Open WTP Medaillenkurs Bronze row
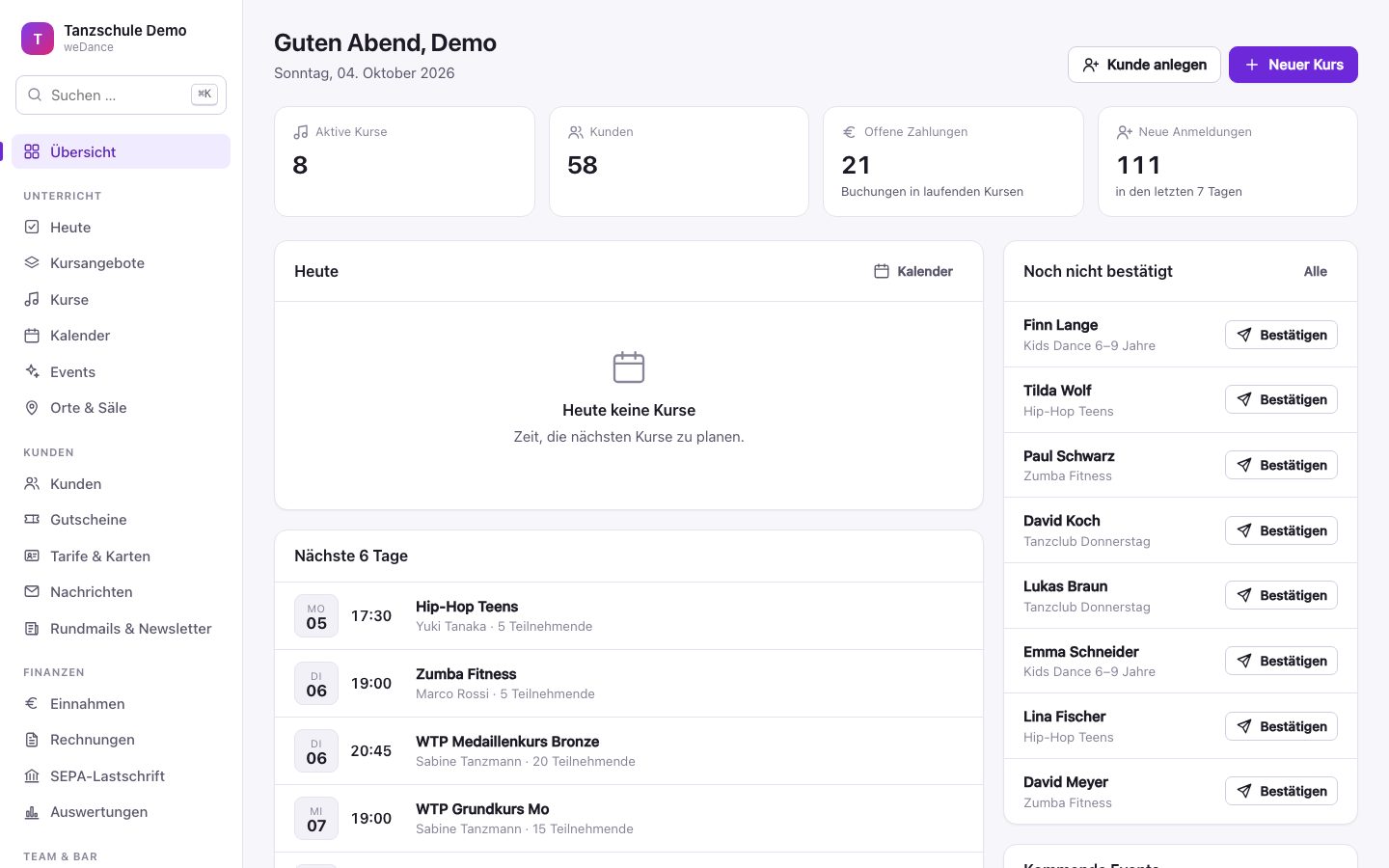Image resolution: width=1389 pixels, height=868 pixels. click(x=629, y=751)
